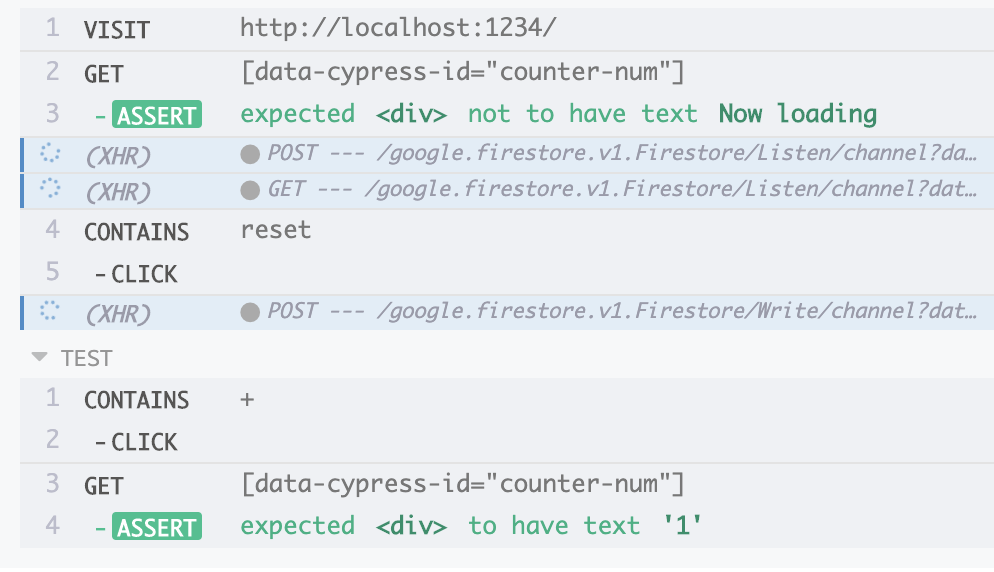Screen dimensions: 994x572
Task: Select the green ASSERT badge for text '1'
Action: (x=157, y=526)
